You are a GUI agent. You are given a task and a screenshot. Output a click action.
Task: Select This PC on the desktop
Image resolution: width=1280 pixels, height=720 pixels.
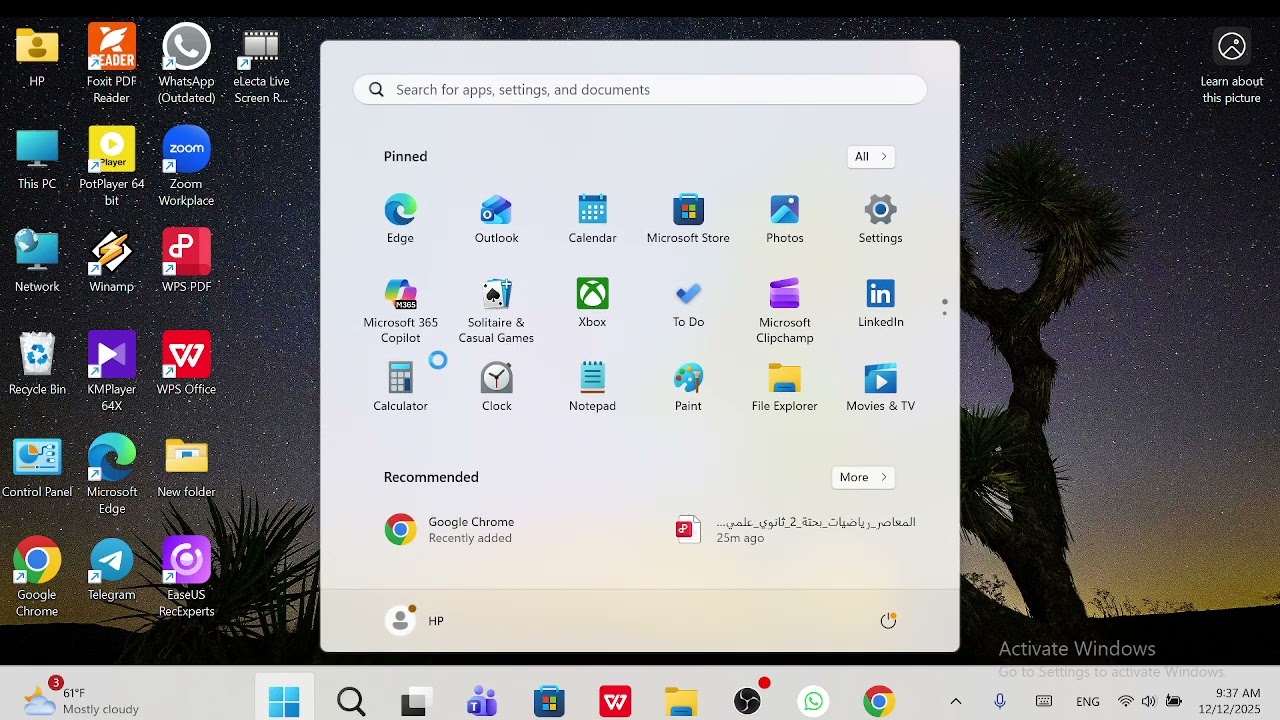pos(37,160)
